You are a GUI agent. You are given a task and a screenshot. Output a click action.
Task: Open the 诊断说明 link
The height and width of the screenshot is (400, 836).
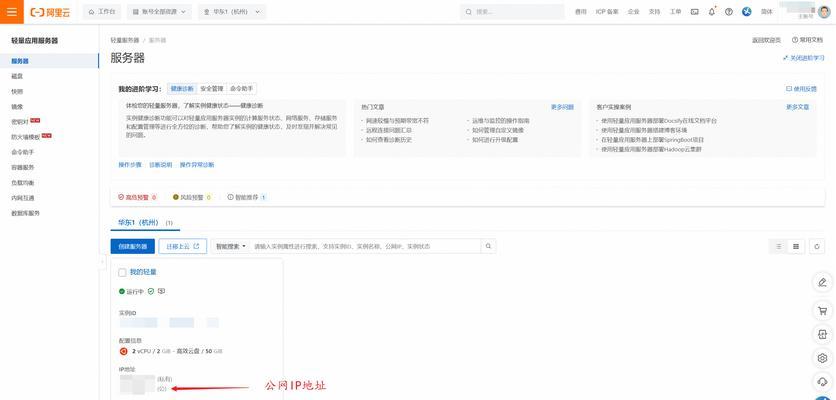160,165
